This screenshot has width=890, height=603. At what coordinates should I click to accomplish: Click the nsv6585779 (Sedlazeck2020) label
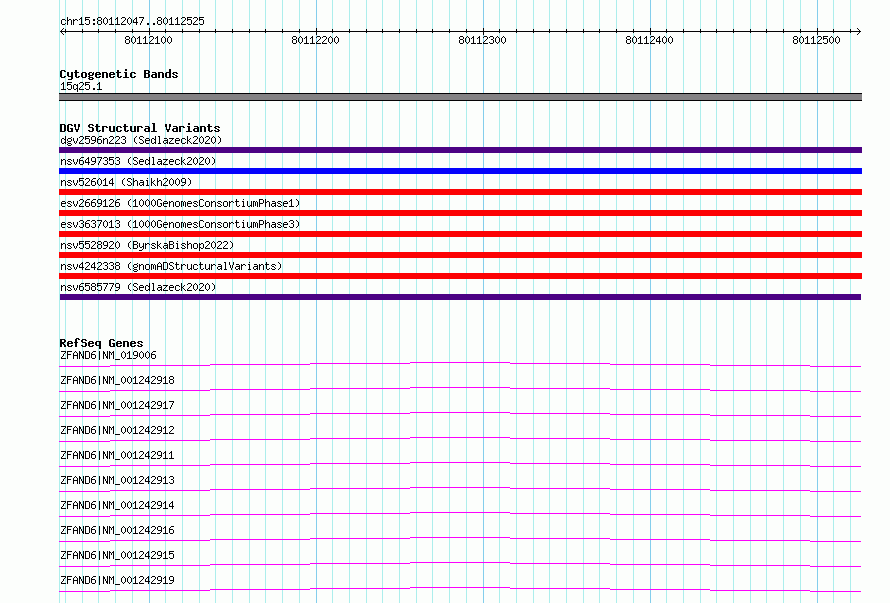point(138,287)
